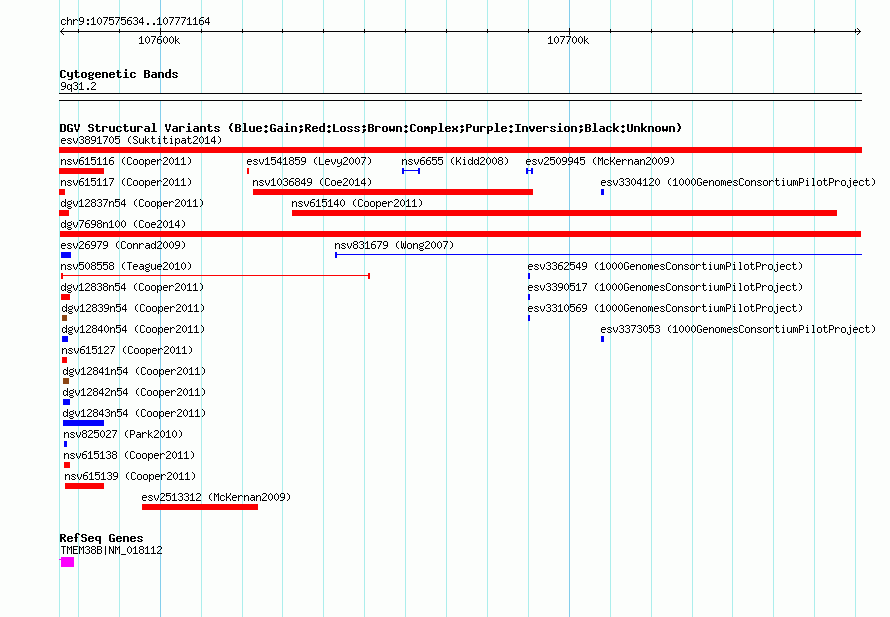The height and width of the screenshot is (617, 890).
Task: Click nsv615138 (Cooper2011) label
Action: (129, 455)
